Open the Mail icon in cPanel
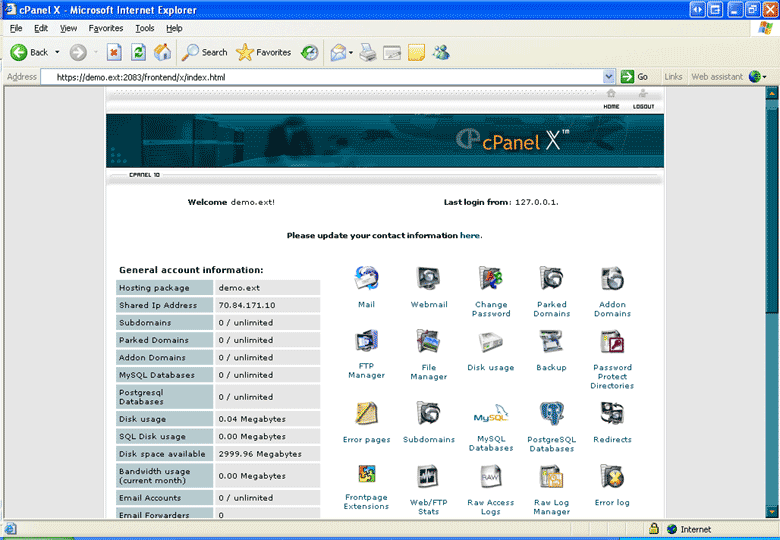 [367, 278]
